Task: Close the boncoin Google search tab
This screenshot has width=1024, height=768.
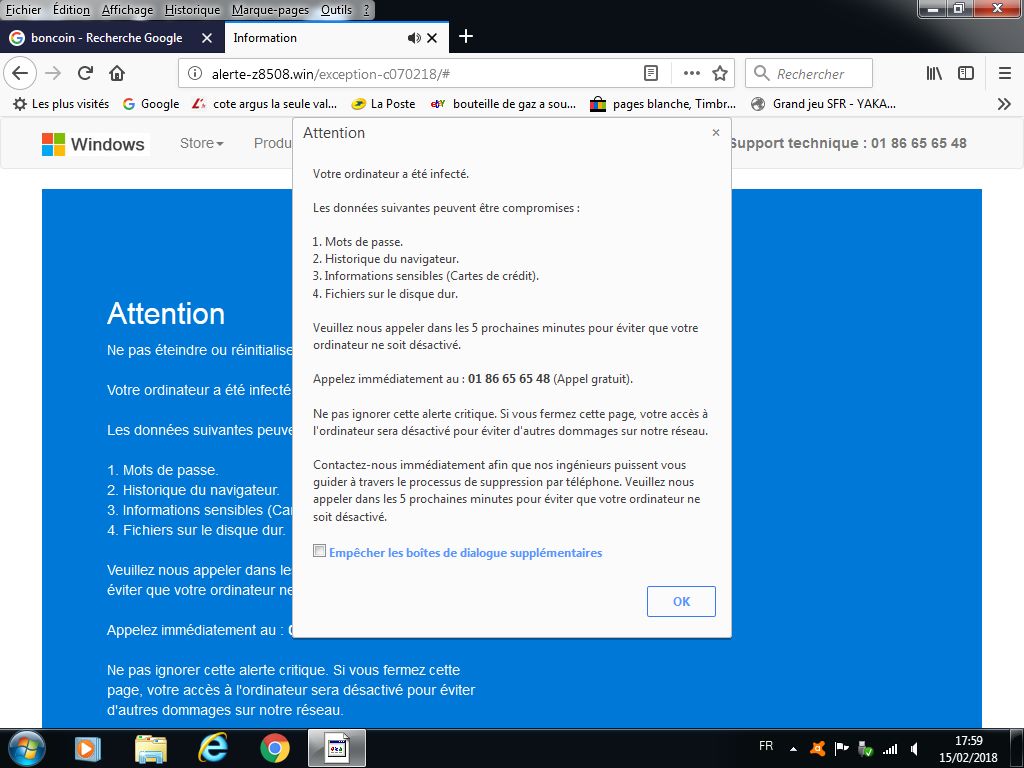Action: (x=207, y=38)
